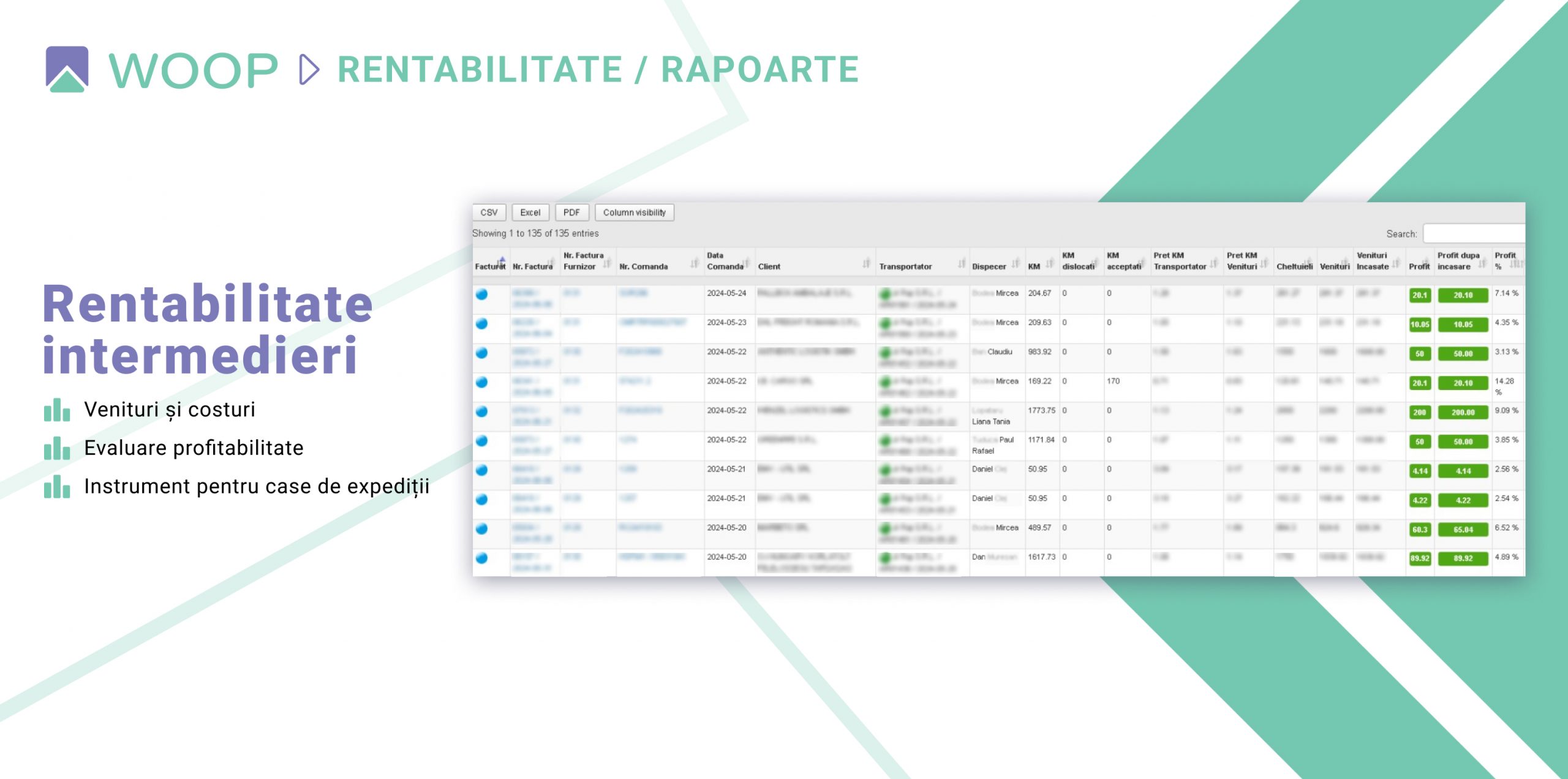Export the table as PDF
Image resolution: width=1568 pixels, height=779 pixels.
tap(571, 213)
